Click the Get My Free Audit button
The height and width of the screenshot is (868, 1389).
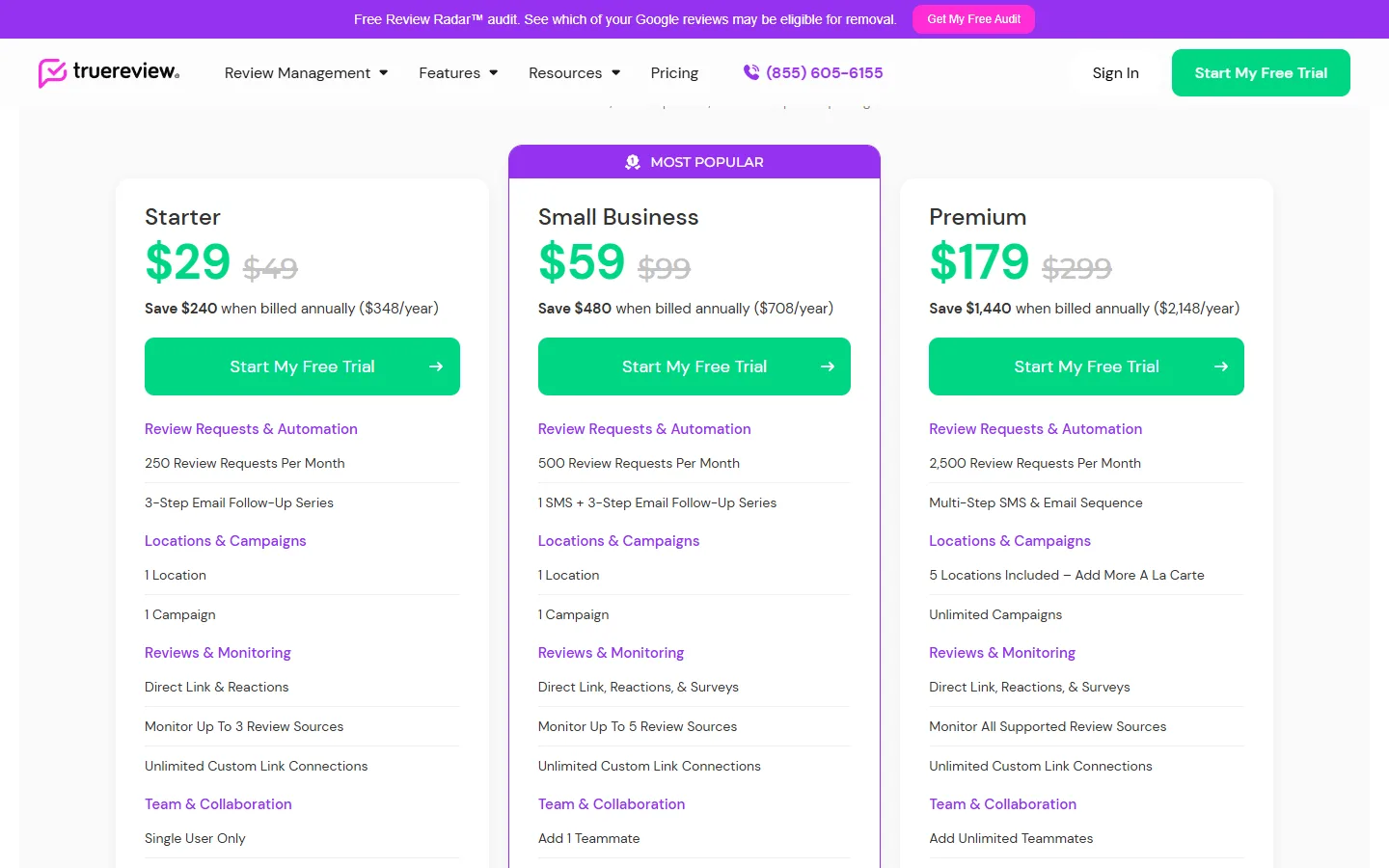[973, 19]
